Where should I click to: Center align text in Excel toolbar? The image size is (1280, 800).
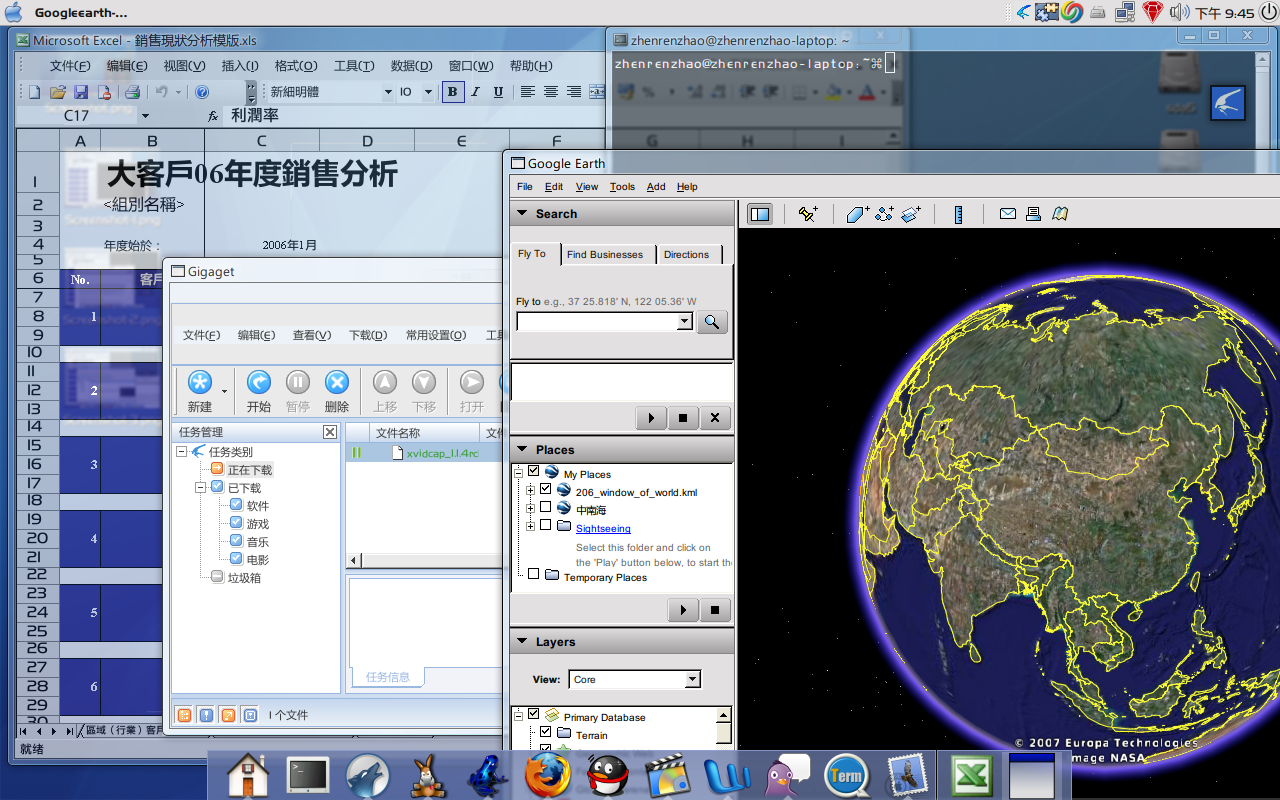point(551,92)
